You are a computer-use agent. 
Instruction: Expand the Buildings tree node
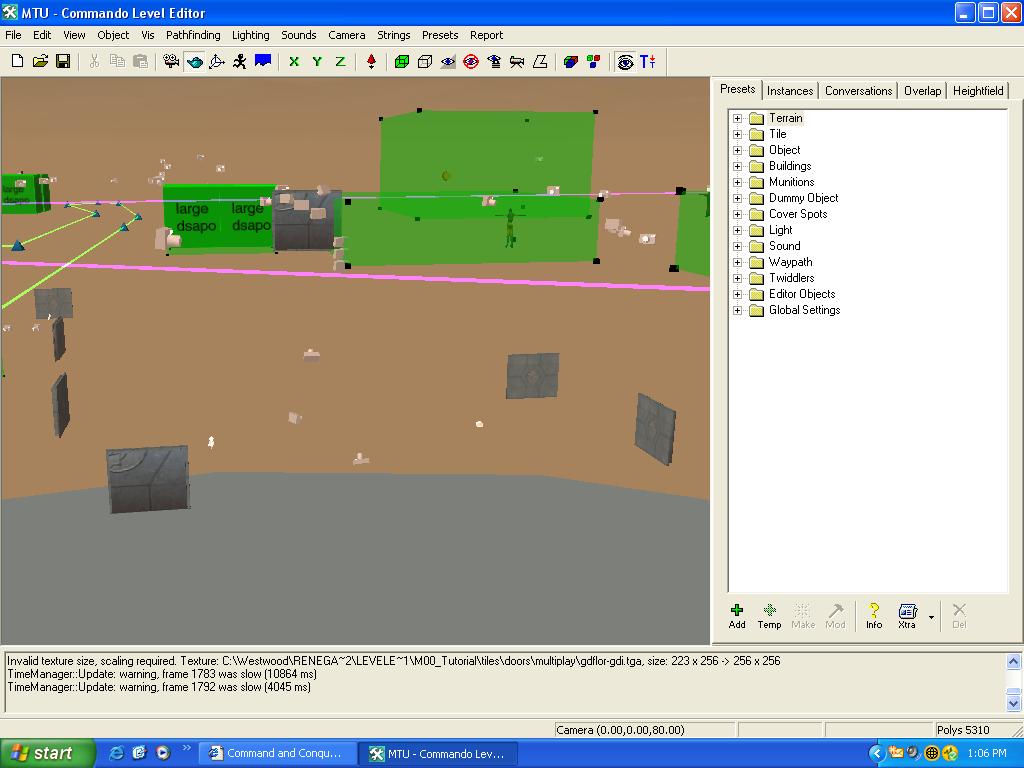pyautogui.click(x=738, y=166)
